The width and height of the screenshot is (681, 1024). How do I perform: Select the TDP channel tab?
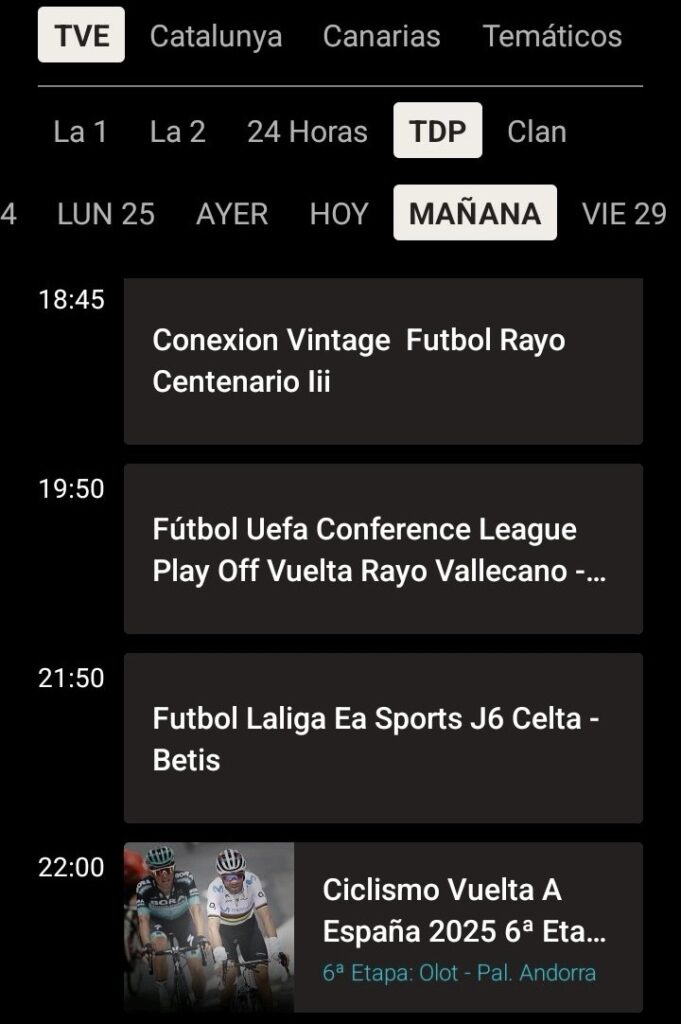437,131
